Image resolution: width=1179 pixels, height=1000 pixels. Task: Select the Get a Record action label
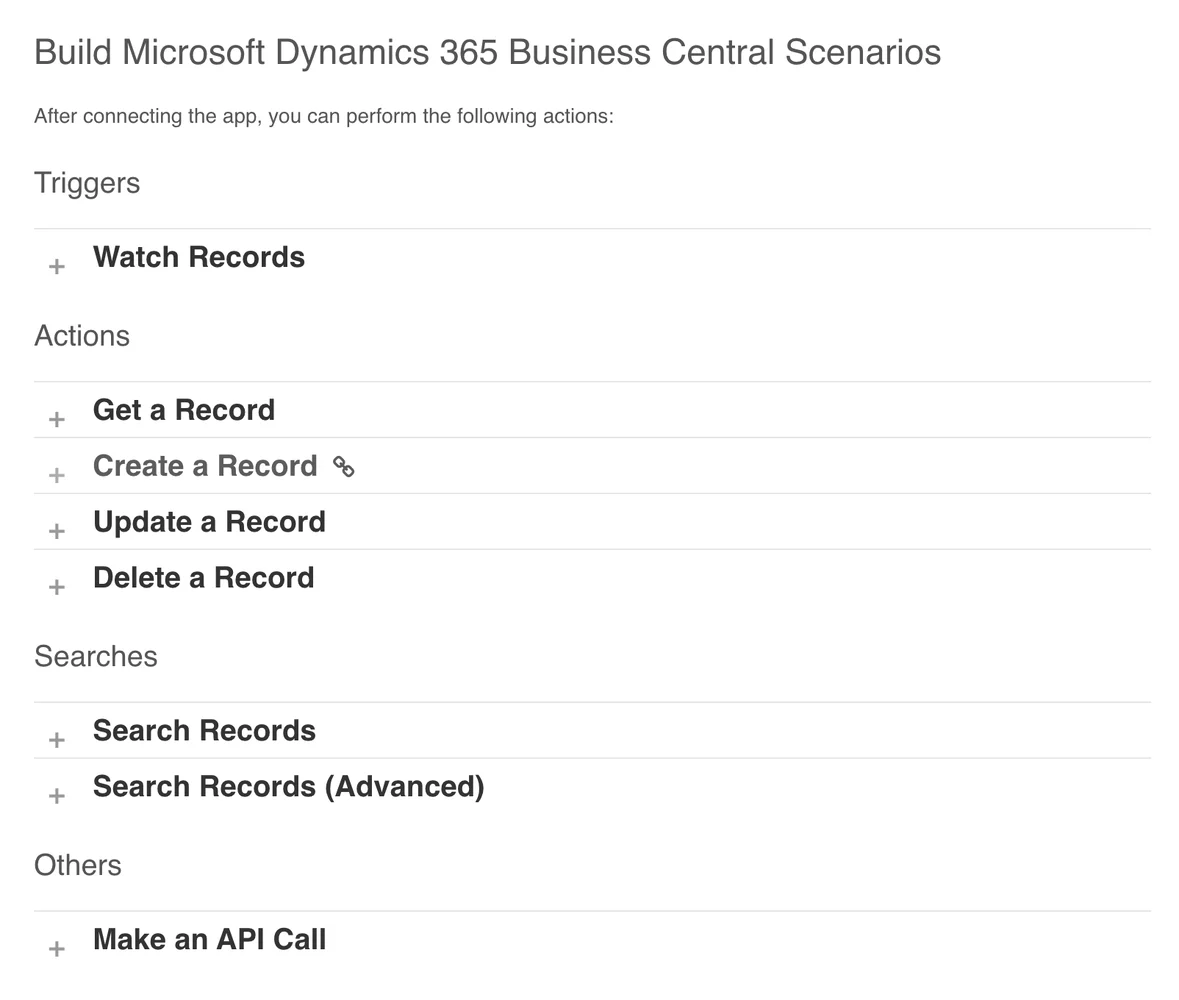184,410
